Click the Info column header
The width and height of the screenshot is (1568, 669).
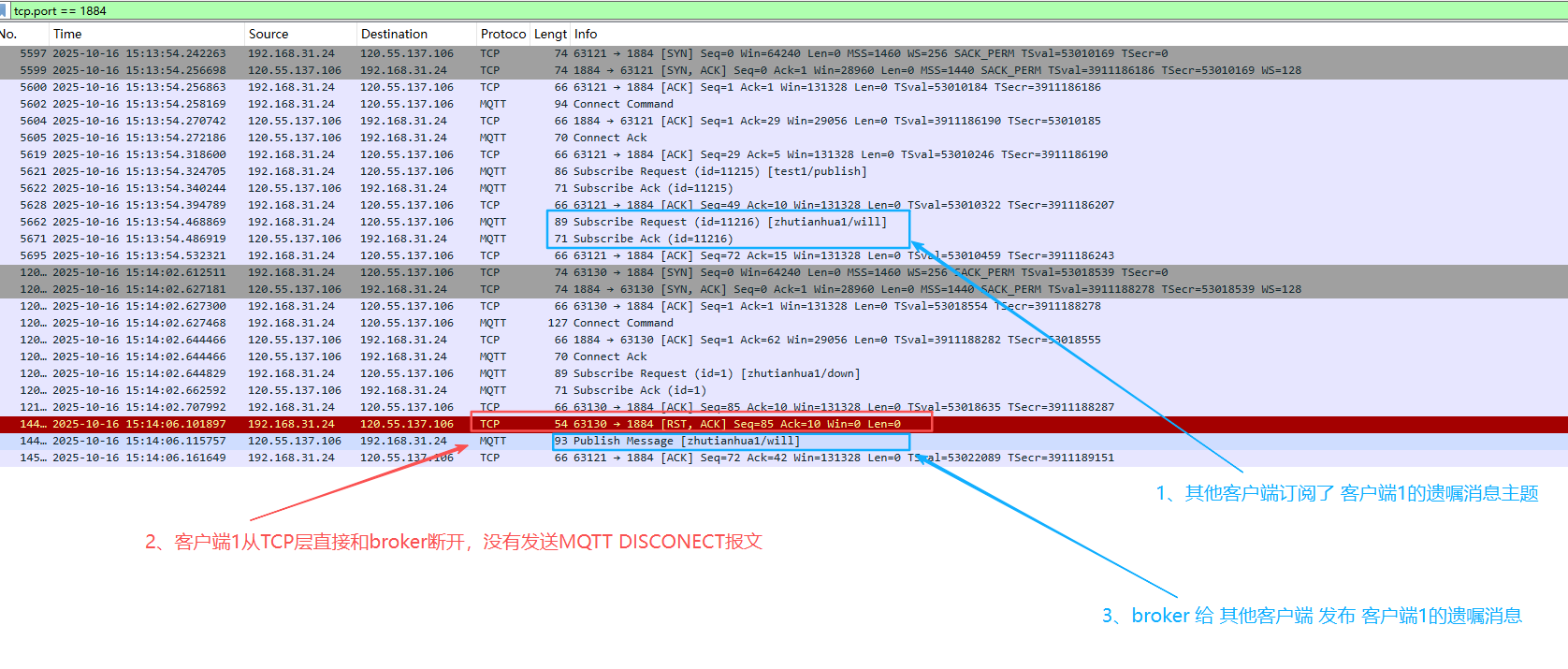(586, 34)
